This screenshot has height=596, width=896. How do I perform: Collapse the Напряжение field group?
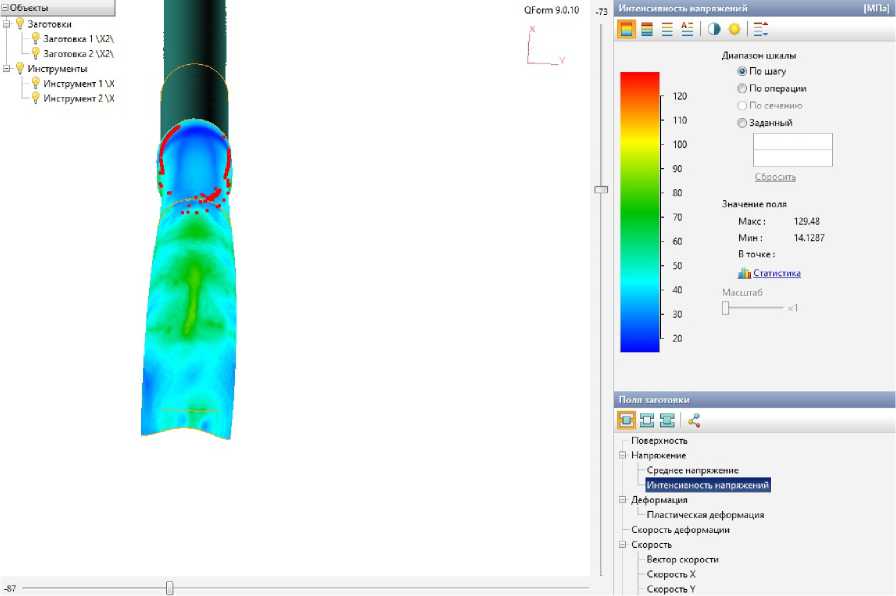[x=623, y=455]
